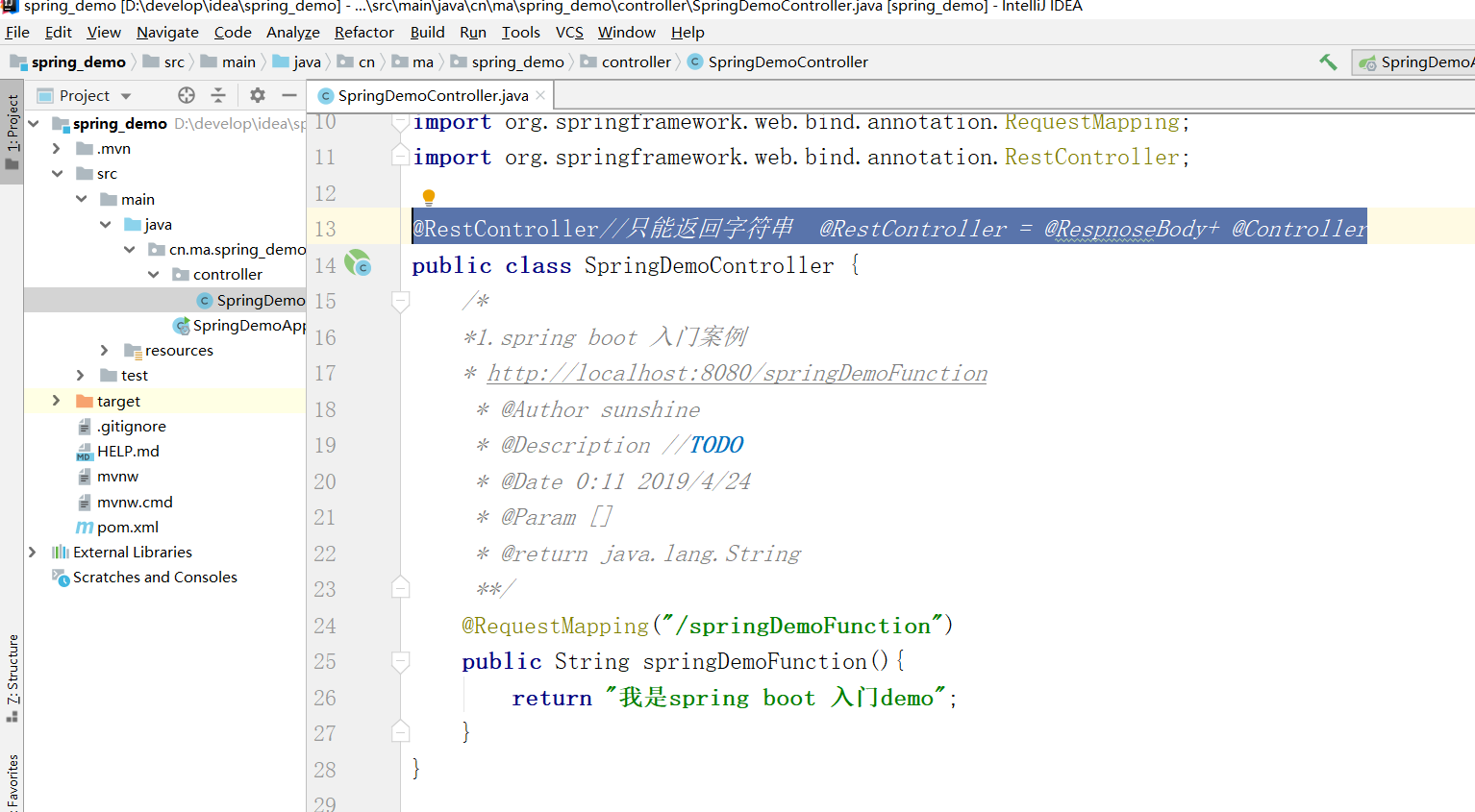Click the src breadcrumb
This screenshot has width=1475, height=812.
pos(163,62)
